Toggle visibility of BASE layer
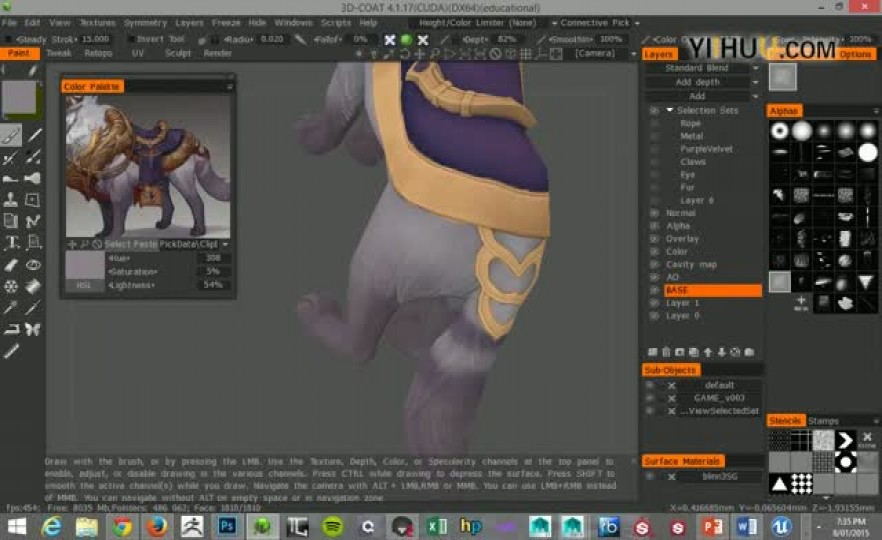 pyautogui.click(x=654, y=290)
